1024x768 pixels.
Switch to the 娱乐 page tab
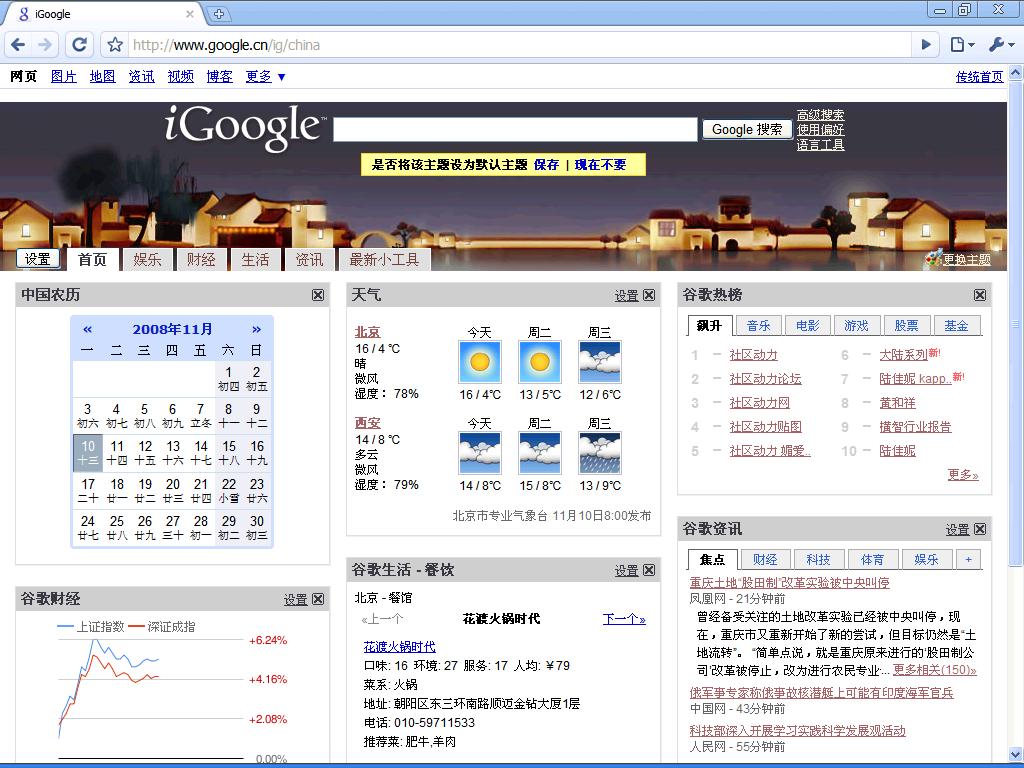coord(147,259)
